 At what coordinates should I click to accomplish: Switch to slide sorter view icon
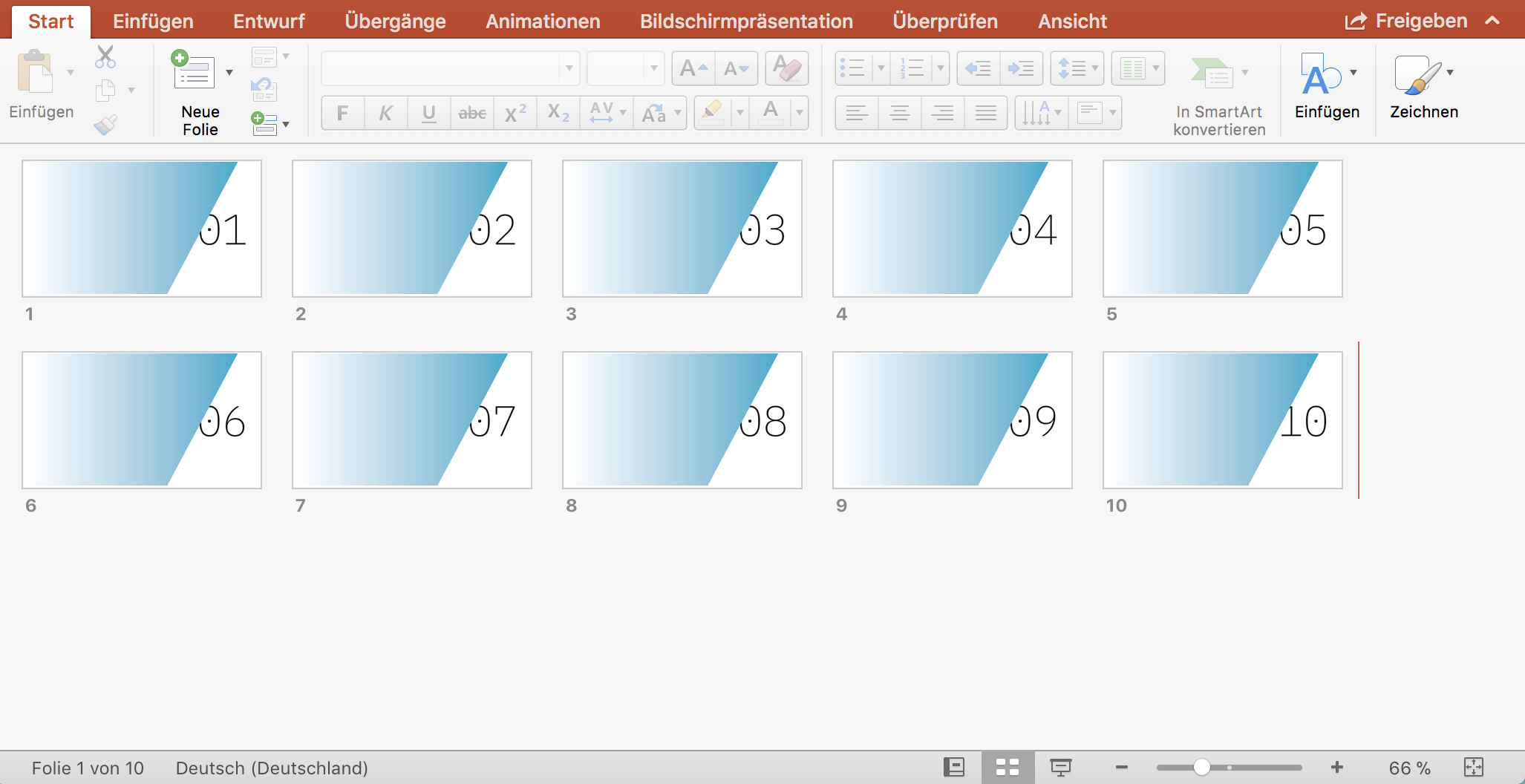(x=1008, y=767)
